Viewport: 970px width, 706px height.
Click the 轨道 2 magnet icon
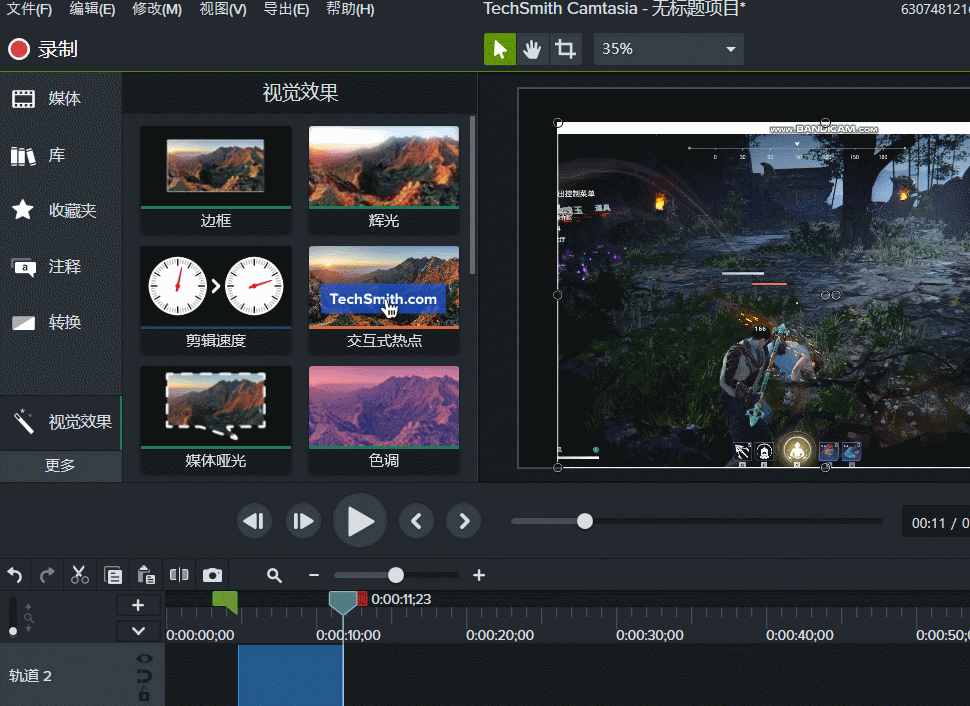click(144, 676)
